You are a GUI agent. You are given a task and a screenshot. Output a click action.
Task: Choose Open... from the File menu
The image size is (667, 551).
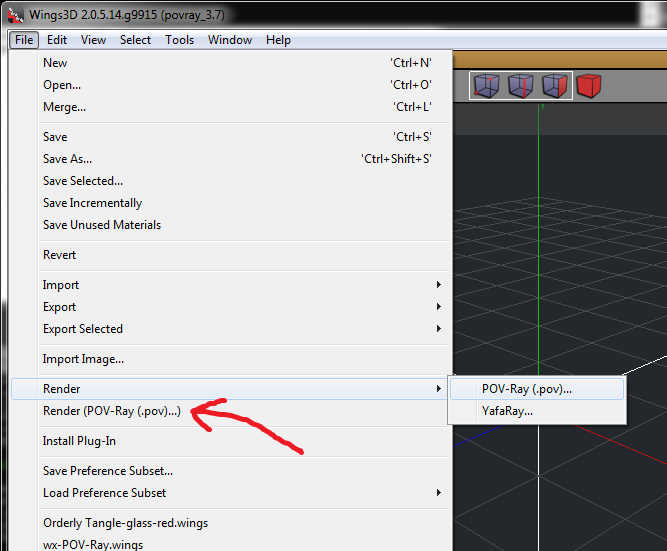[x=231, y=85]
